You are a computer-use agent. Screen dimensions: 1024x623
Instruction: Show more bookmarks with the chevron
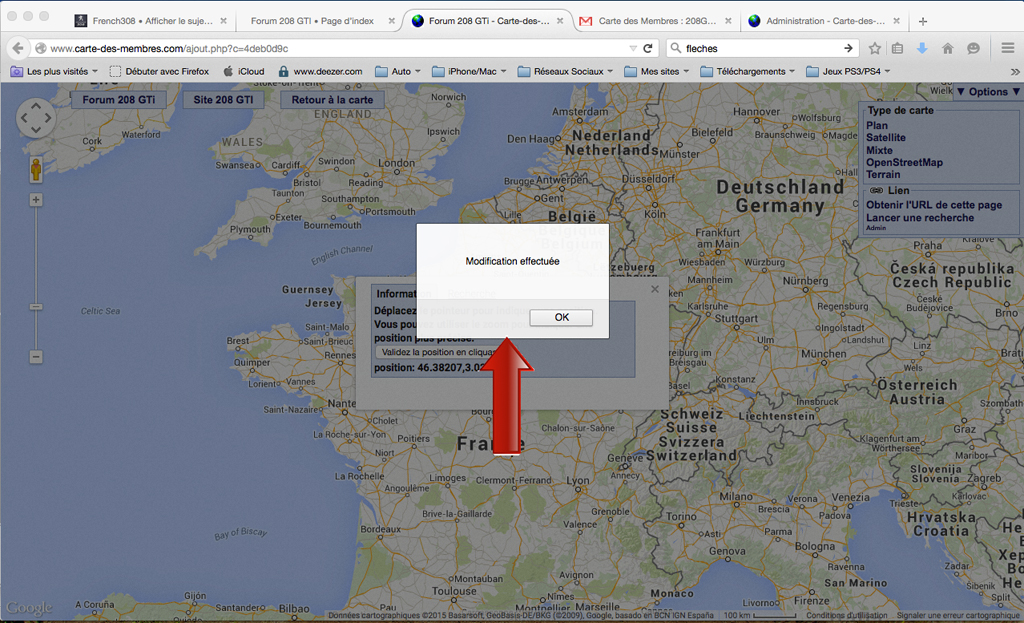[1014, 71]
